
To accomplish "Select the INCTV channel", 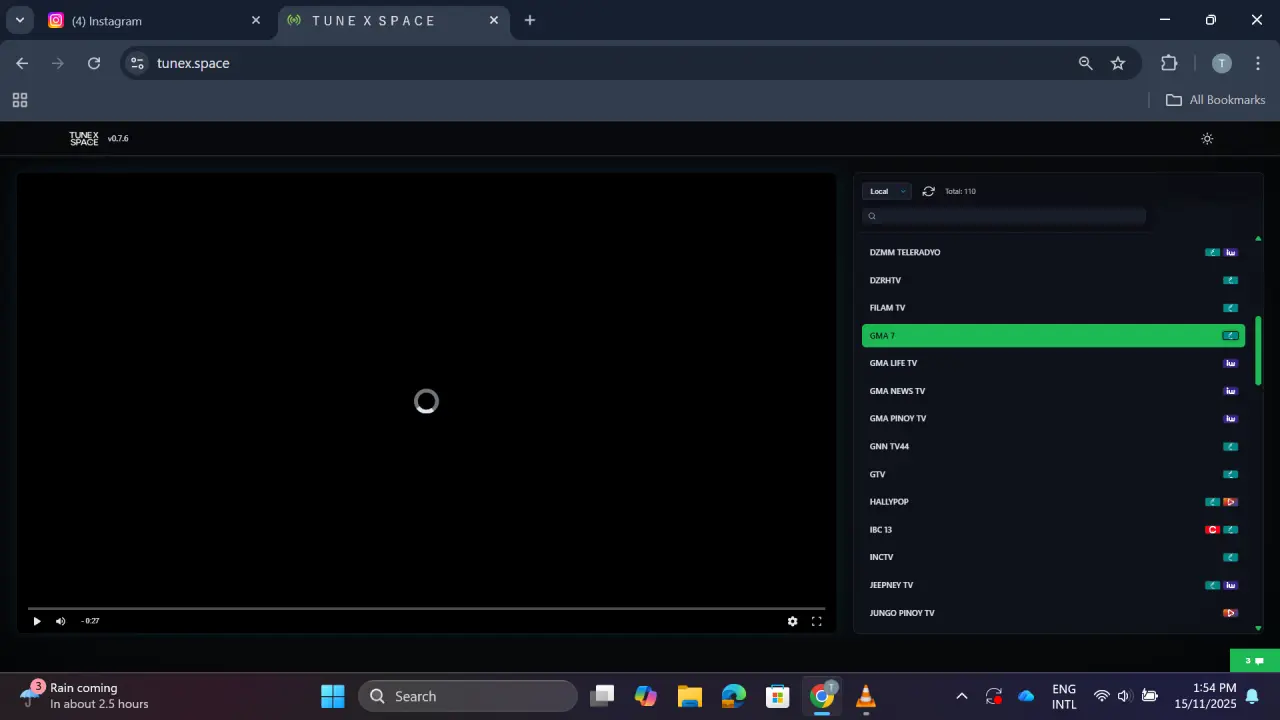I will pos(1053,557).
